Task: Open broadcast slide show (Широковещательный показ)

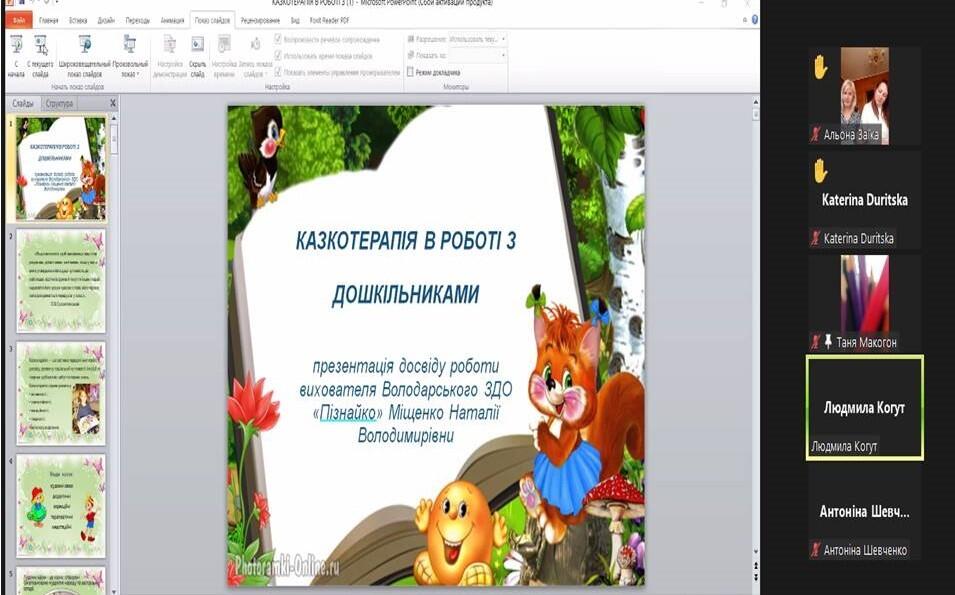Action: tap(85, 56)
